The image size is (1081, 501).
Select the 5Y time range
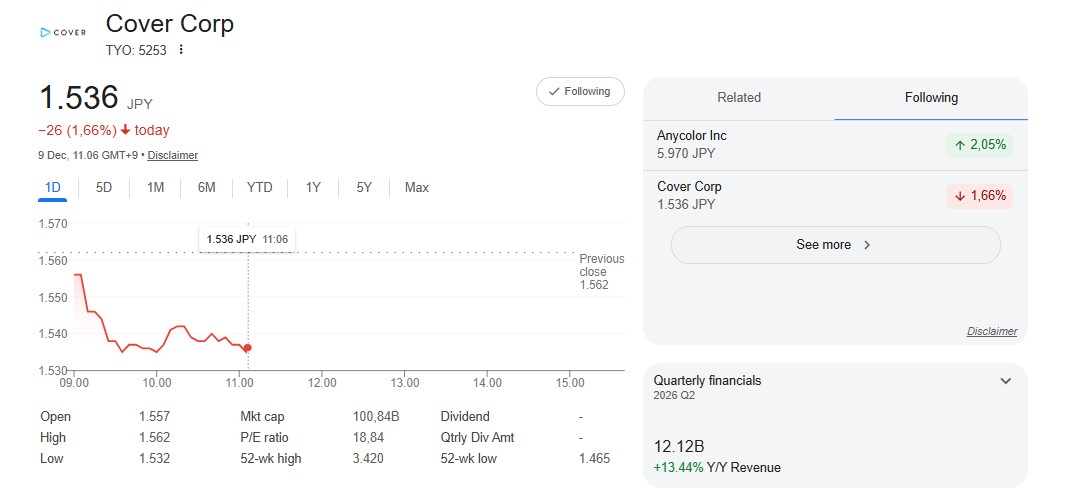(364, 187)
